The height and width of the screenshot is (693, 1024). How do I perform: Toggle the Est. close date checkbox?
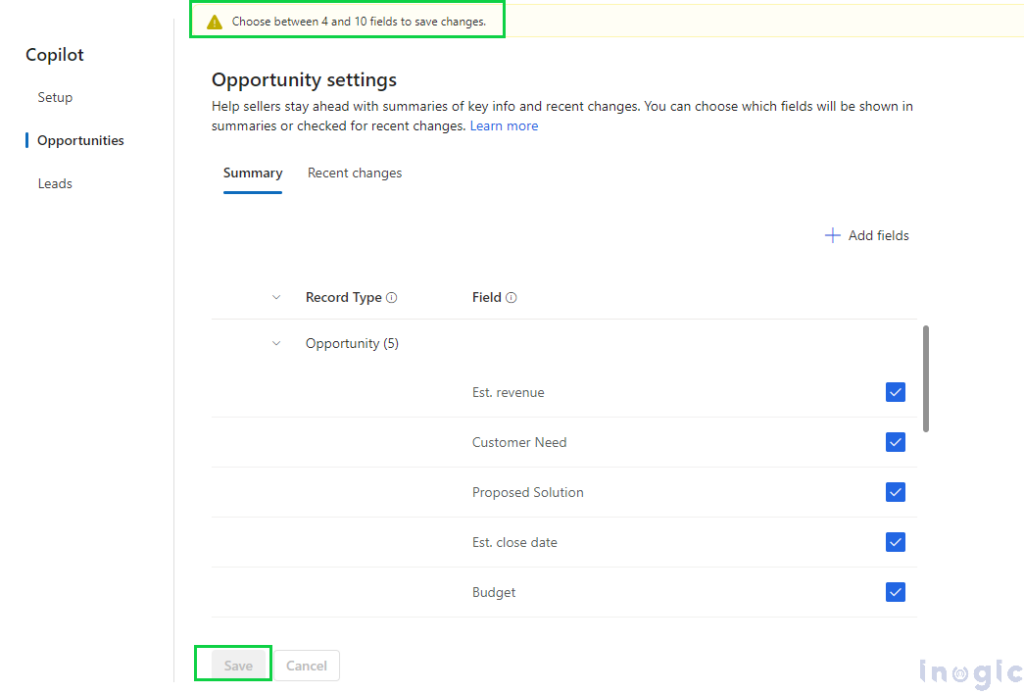tap(895, 542)
